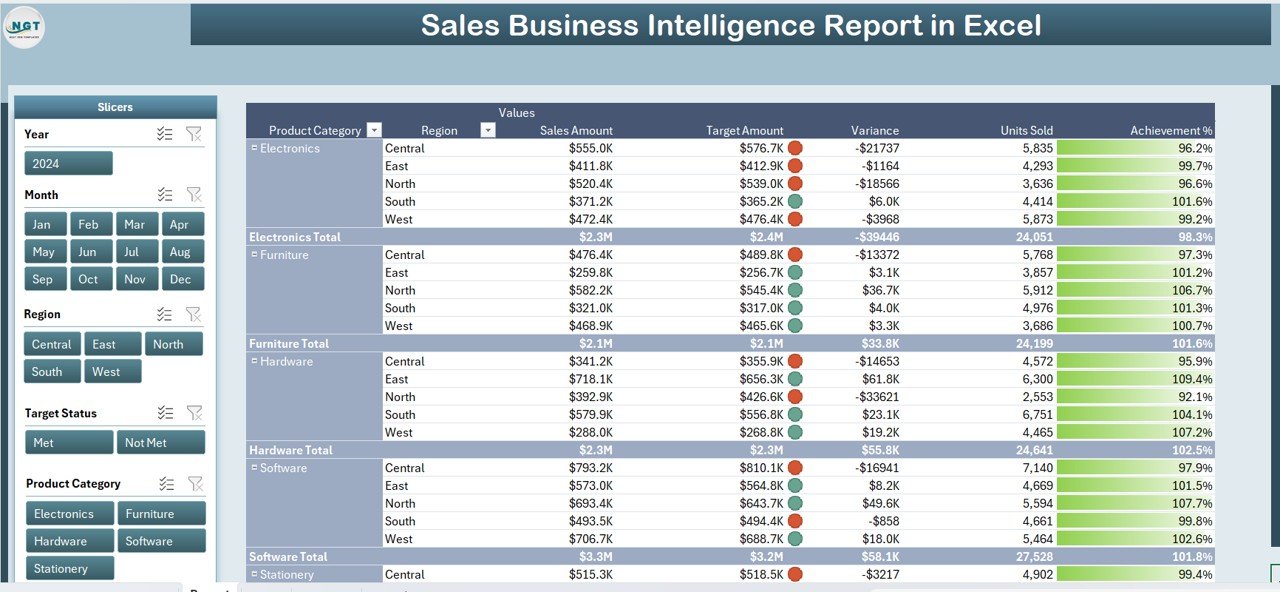Collapse the Electronics category group
This screenshot has height=592, width=1280.
point(254,148)
